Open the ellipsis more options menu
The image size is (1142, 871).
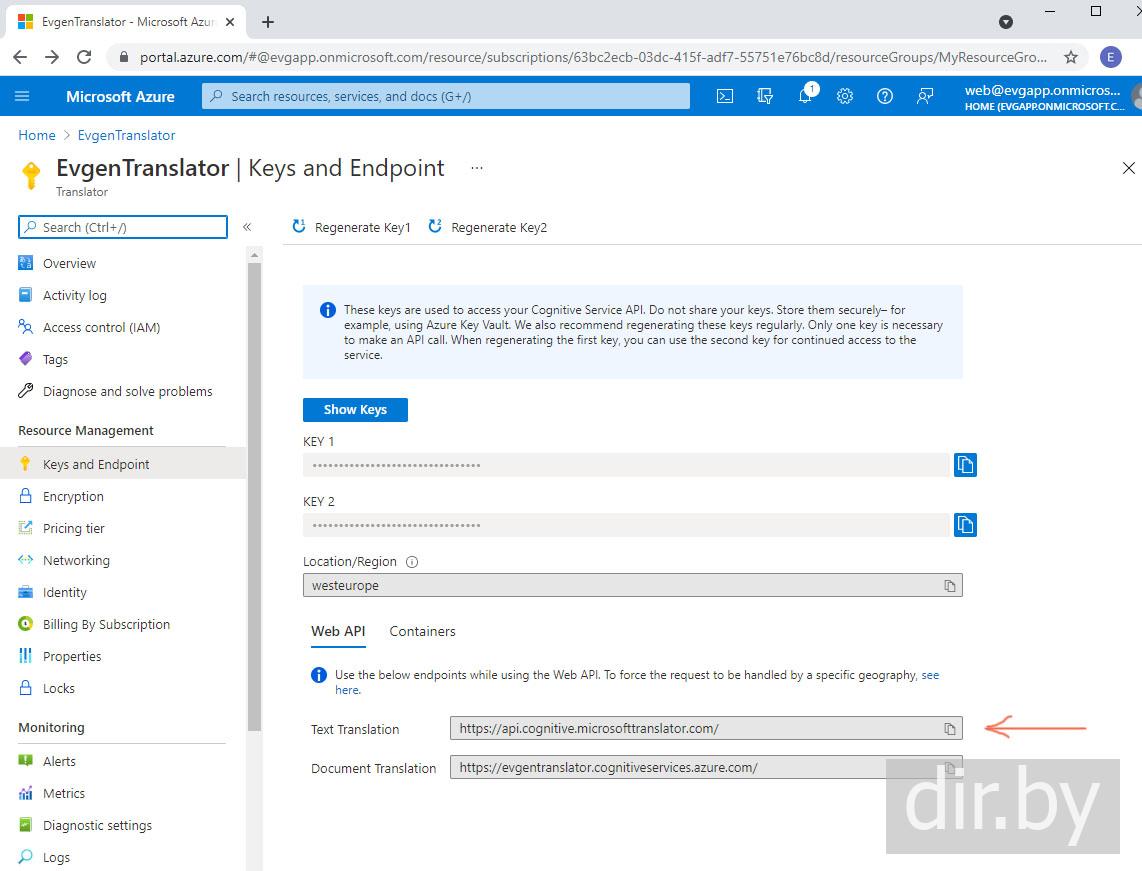click(477, 168)
